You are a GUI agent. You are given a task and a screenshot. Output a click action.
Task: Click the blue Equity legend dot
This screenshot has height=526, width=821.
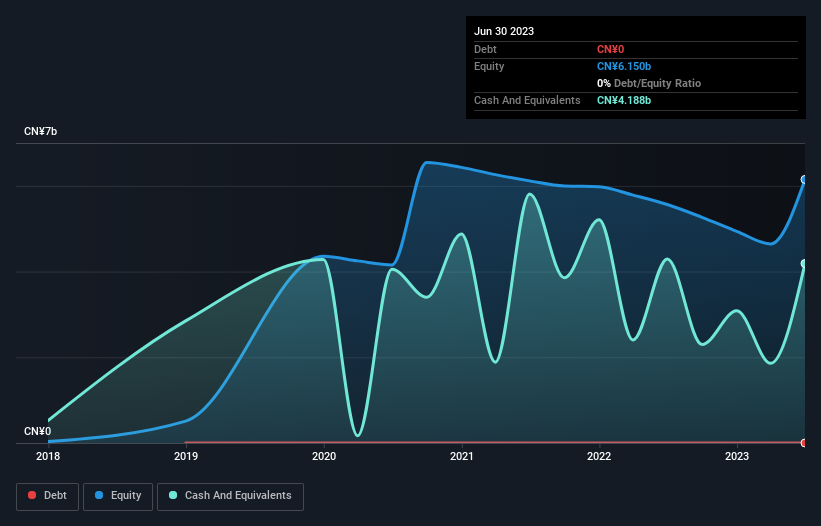pos(99,495)
